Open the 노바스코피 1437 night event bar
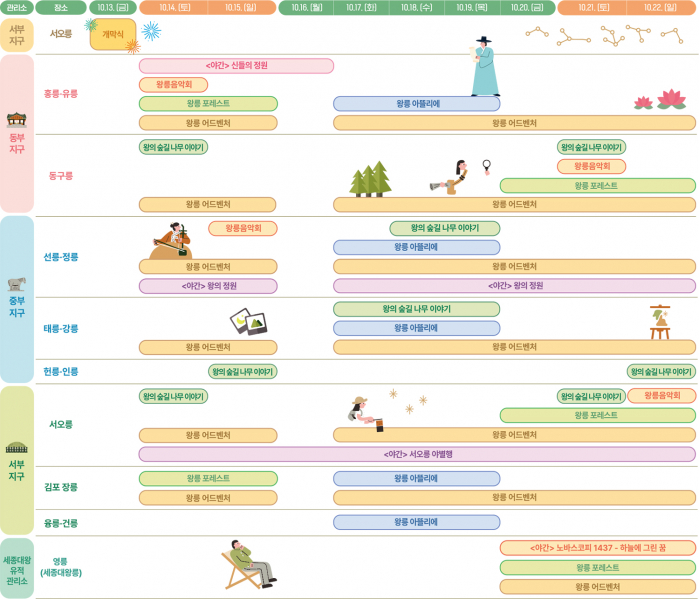The width and height of the screenshot is (699, 599). point(597,548)
